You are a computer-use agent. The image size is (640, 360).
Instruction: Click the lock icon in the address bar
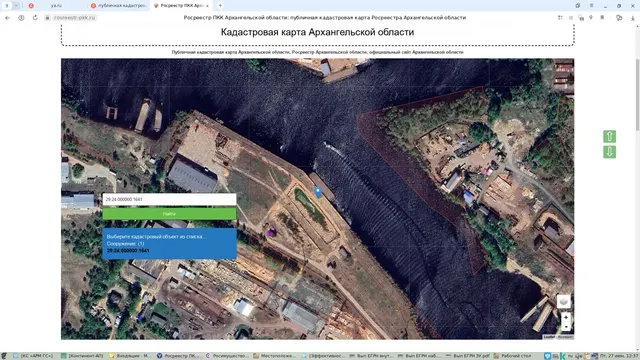pyautogui.click(x=47, y=18)
